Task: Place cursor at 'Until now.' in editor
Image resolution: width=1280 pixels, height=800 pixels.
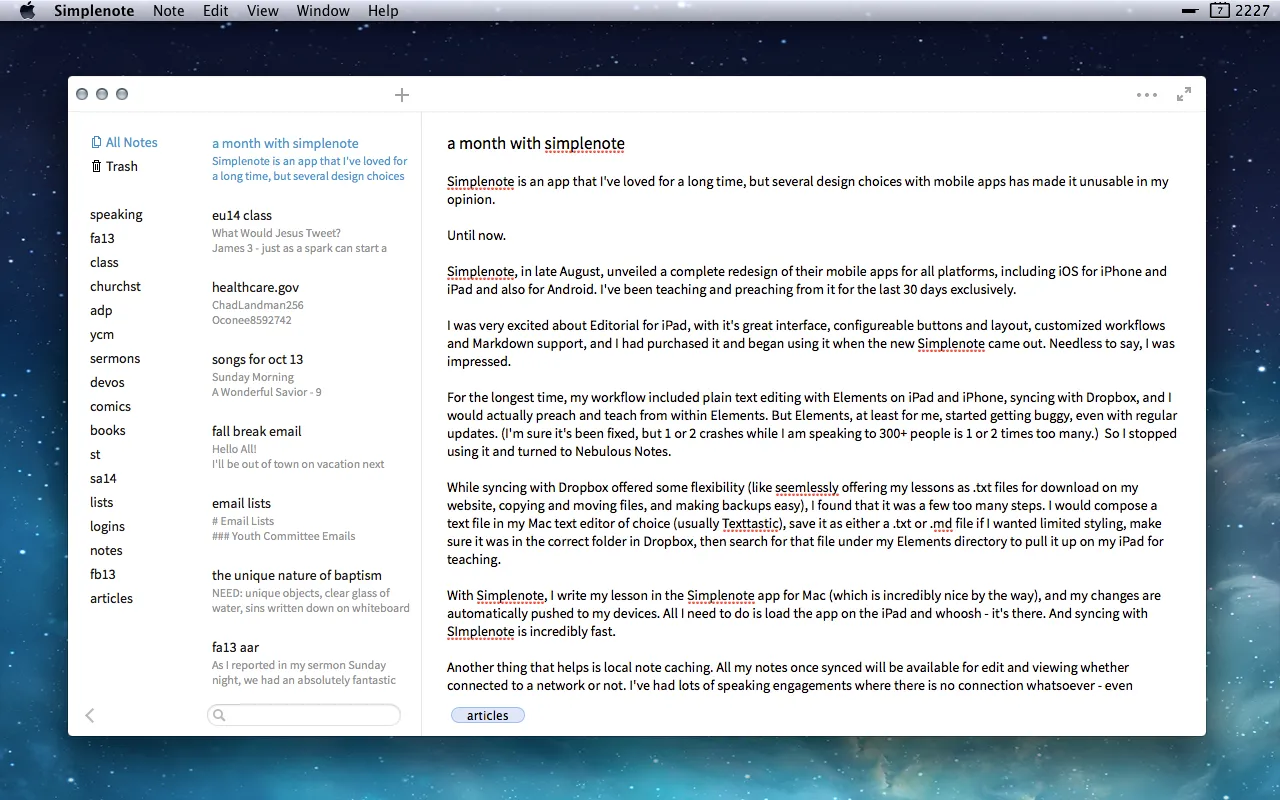Action: 476,235
